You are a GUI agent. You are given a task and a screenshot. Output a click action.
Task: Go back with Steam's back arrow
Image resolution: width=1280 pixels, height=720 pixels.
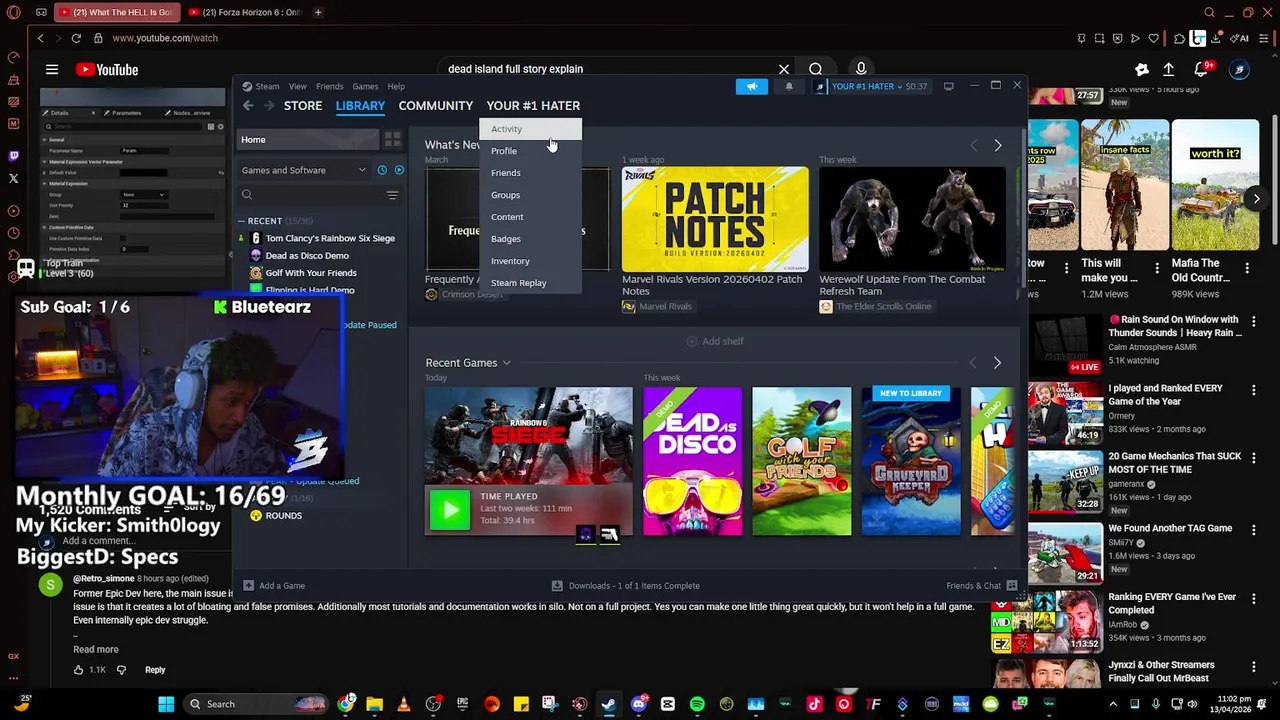point(248,105)
